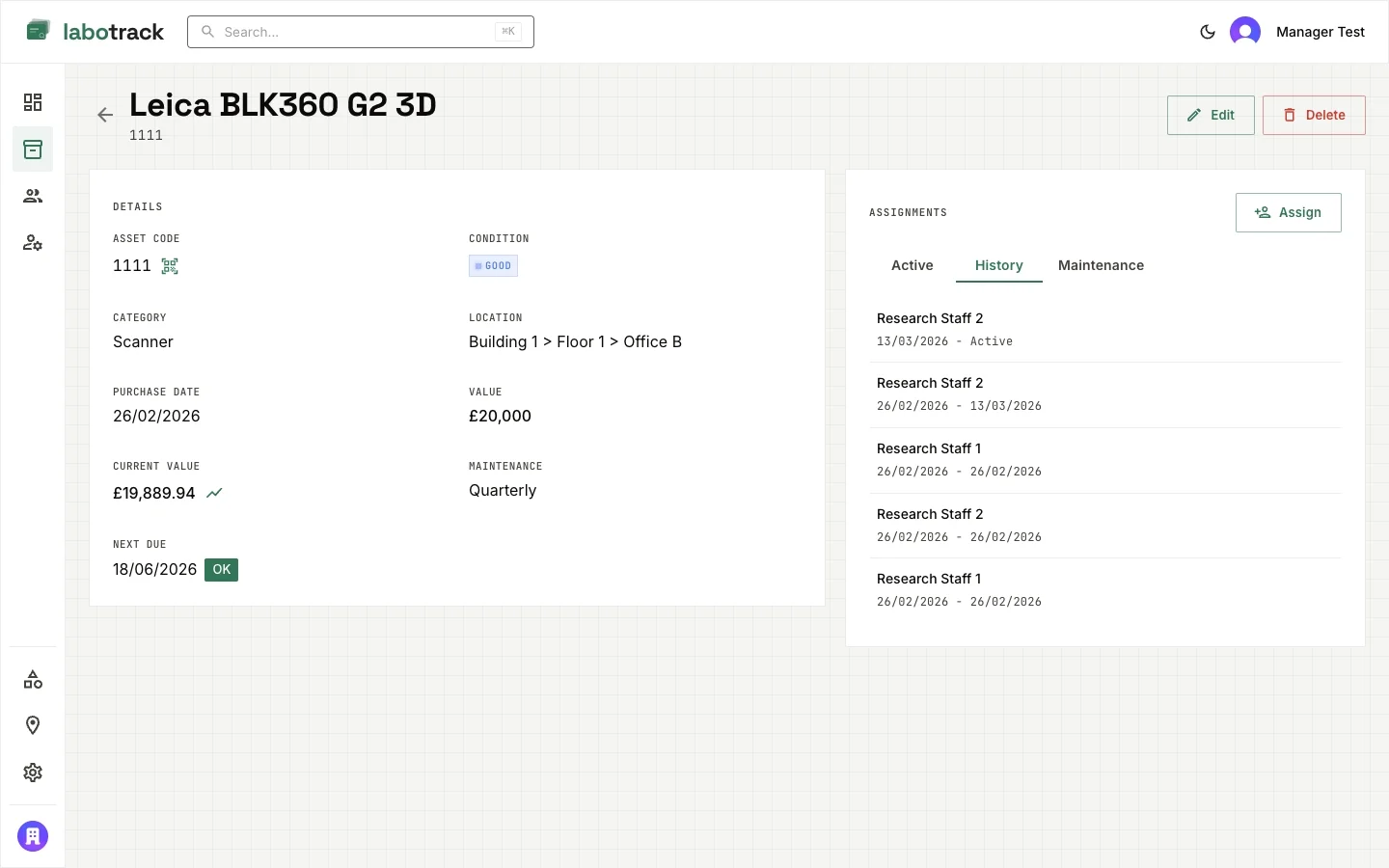Switch to the Active tab

[912, 265]
